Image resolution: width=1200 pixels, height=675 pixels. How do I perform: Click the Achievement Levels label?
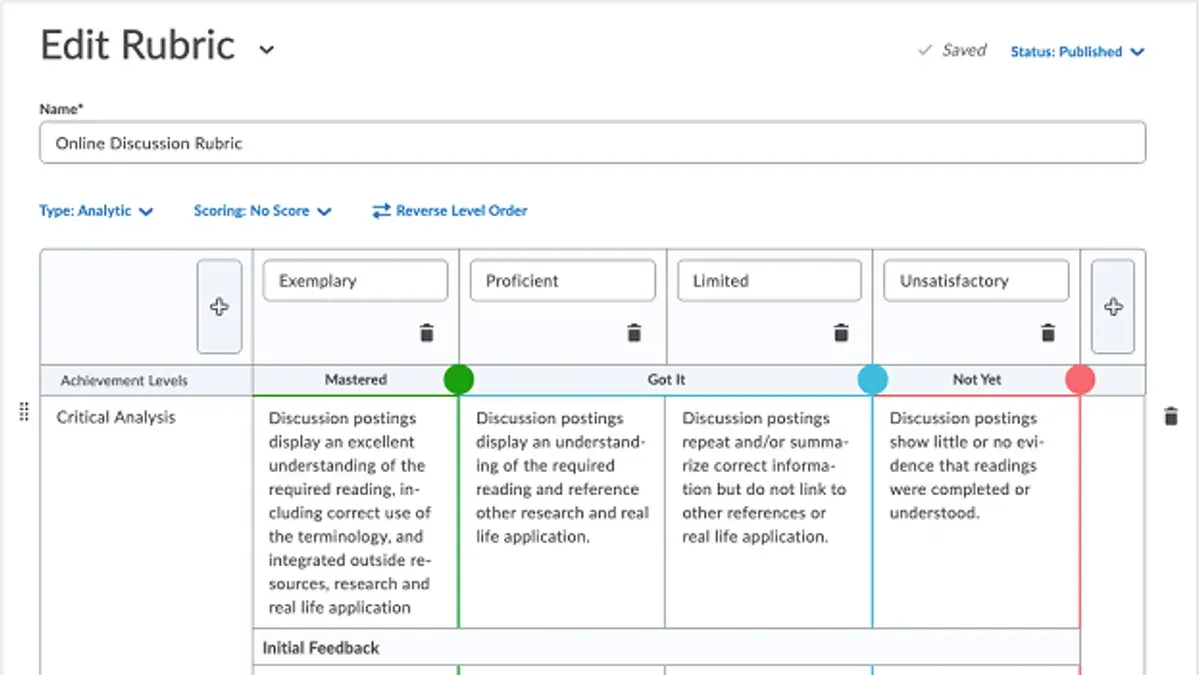pos(124,381)
